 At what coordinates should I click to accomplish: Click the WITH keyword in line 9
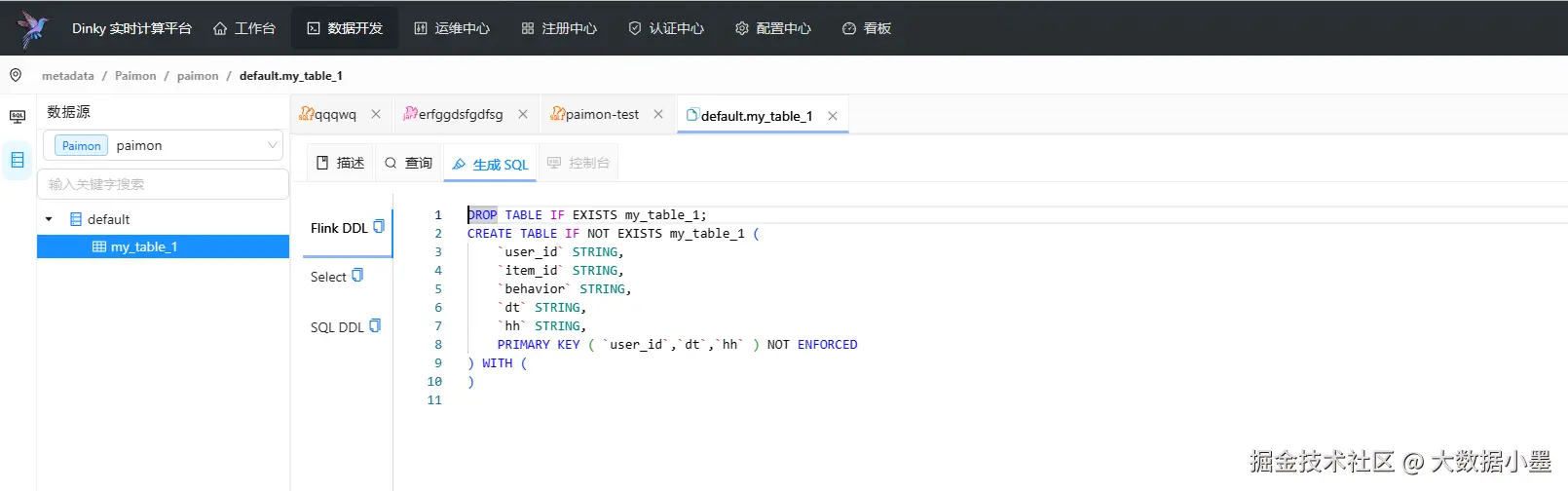498,362
